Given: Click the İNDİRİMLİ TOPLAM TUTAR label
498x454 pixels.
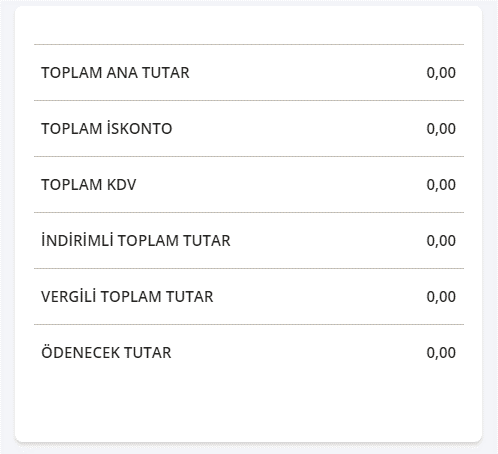Looking at the screenshot, I should (136, 240).
